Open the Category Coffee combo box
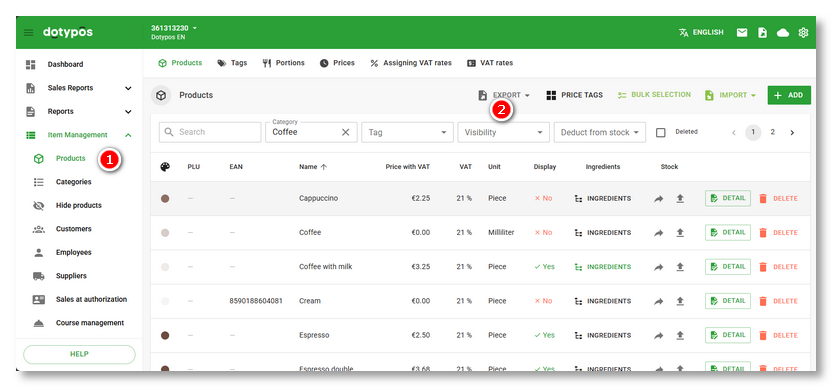 (311, 132)
